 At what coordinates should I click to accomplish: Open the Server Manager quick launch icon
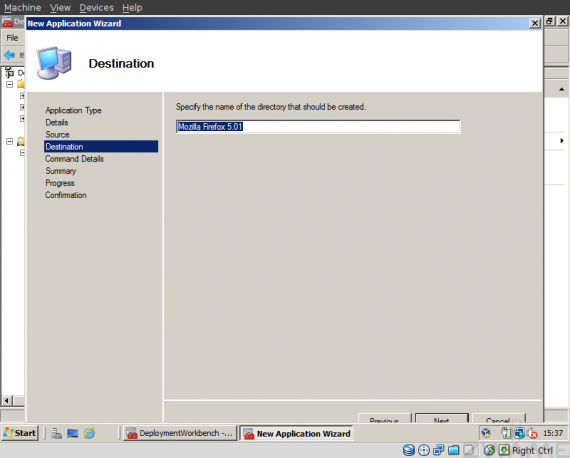pyautogui.click(x=56, y=433)
